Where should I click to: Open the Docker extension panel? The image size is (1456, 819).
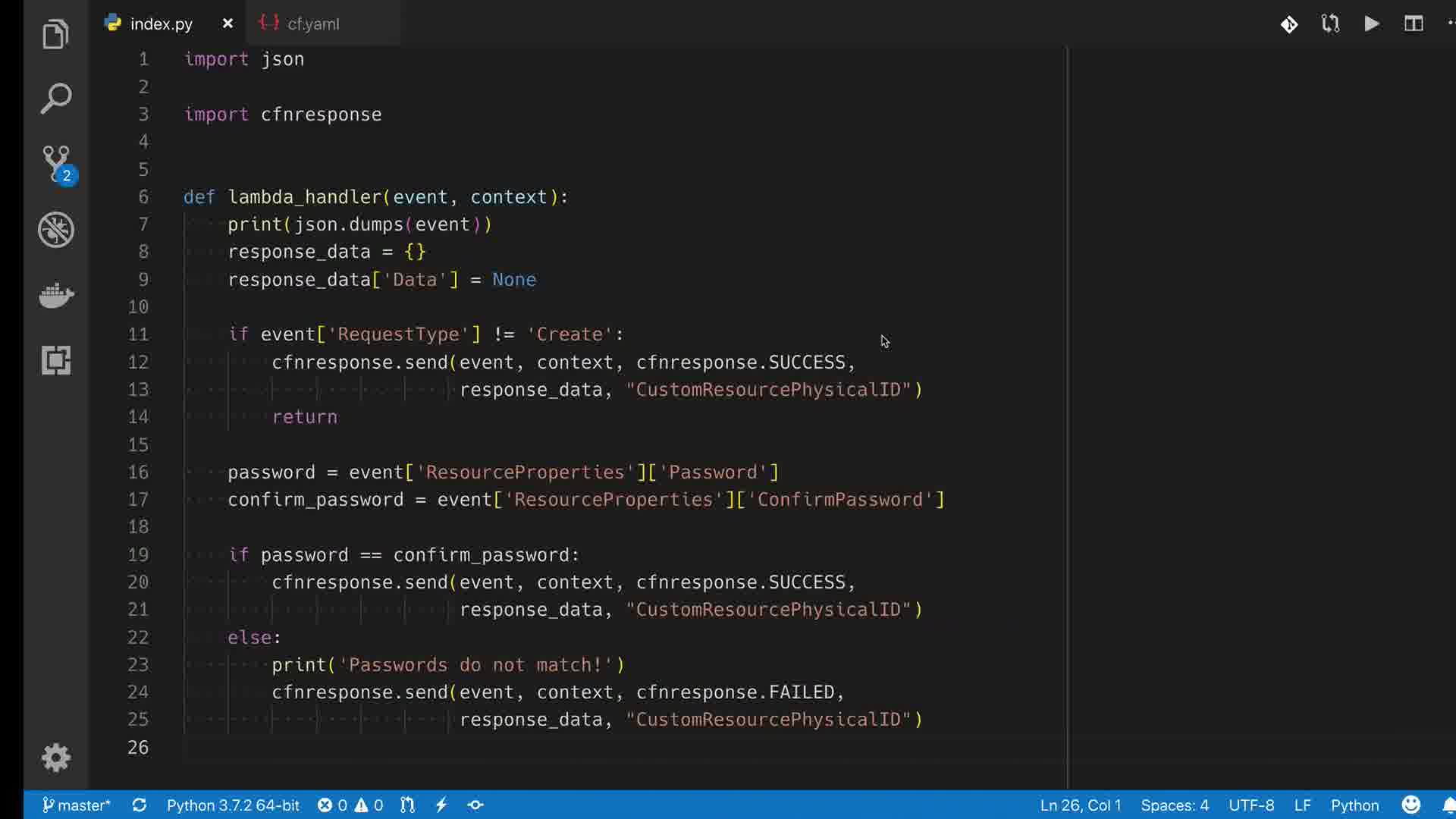[56, 295]
